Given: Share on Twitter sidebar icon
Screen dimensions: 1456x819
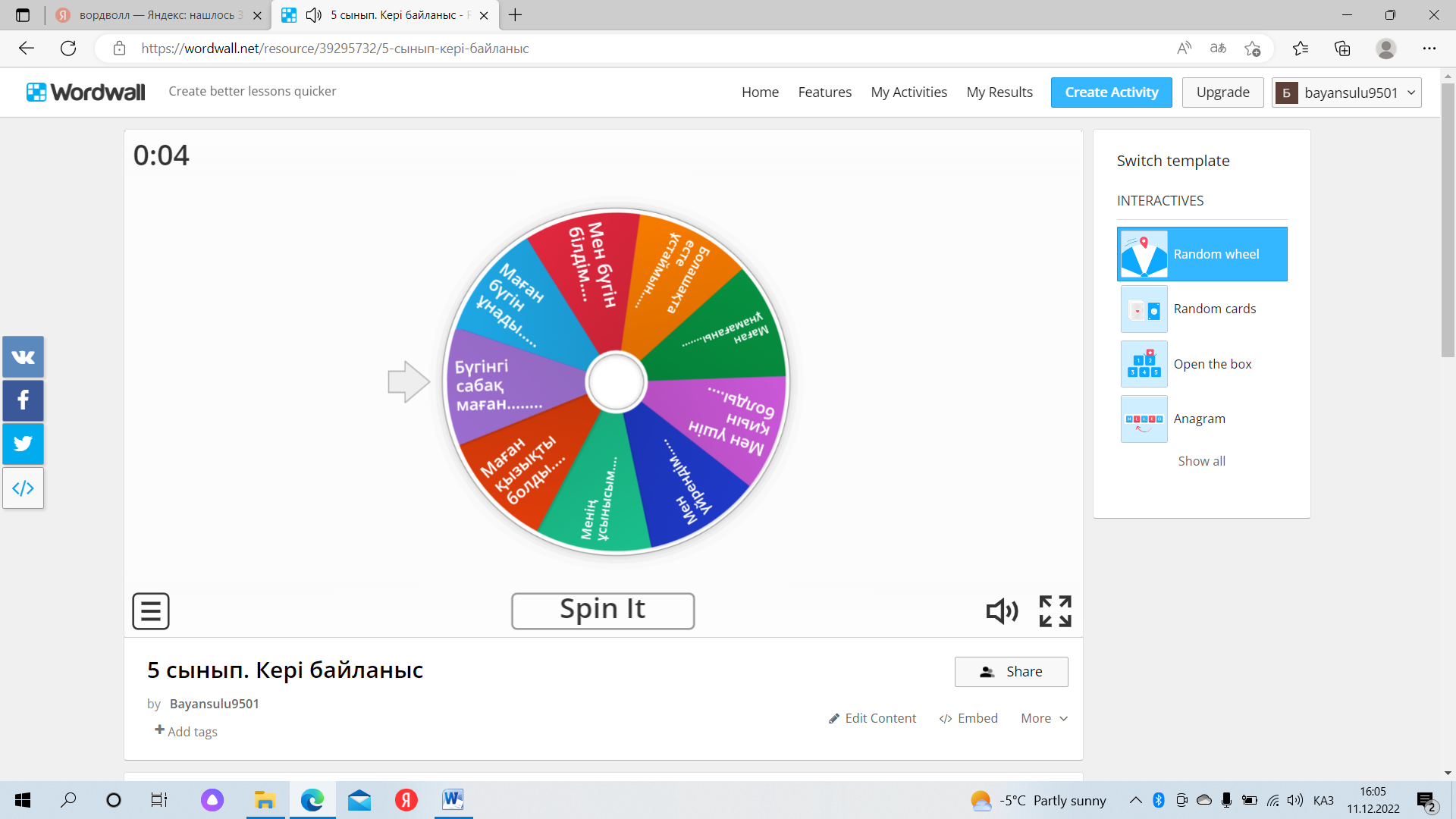Looking at the screenshot, I should 23,444.
